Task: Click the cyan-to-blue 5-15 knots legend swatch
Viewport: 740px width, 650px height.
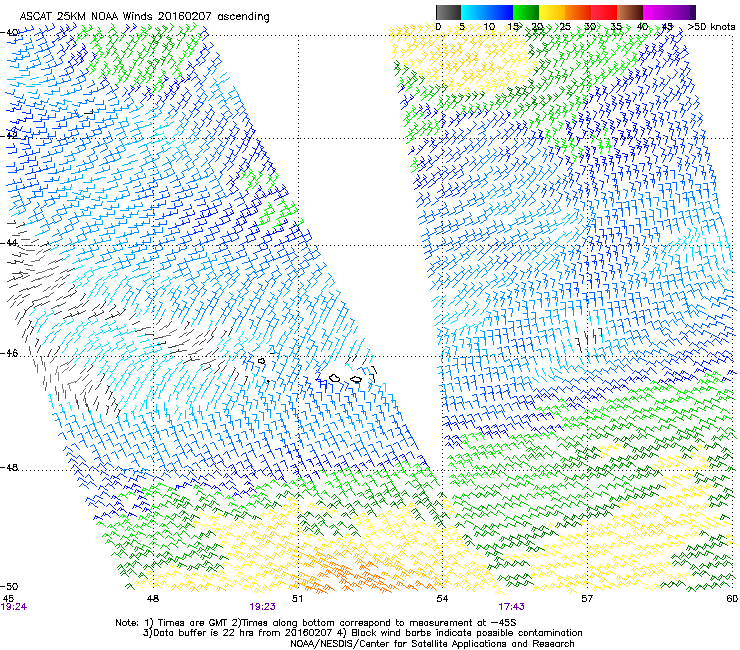Action: point(486,12)
